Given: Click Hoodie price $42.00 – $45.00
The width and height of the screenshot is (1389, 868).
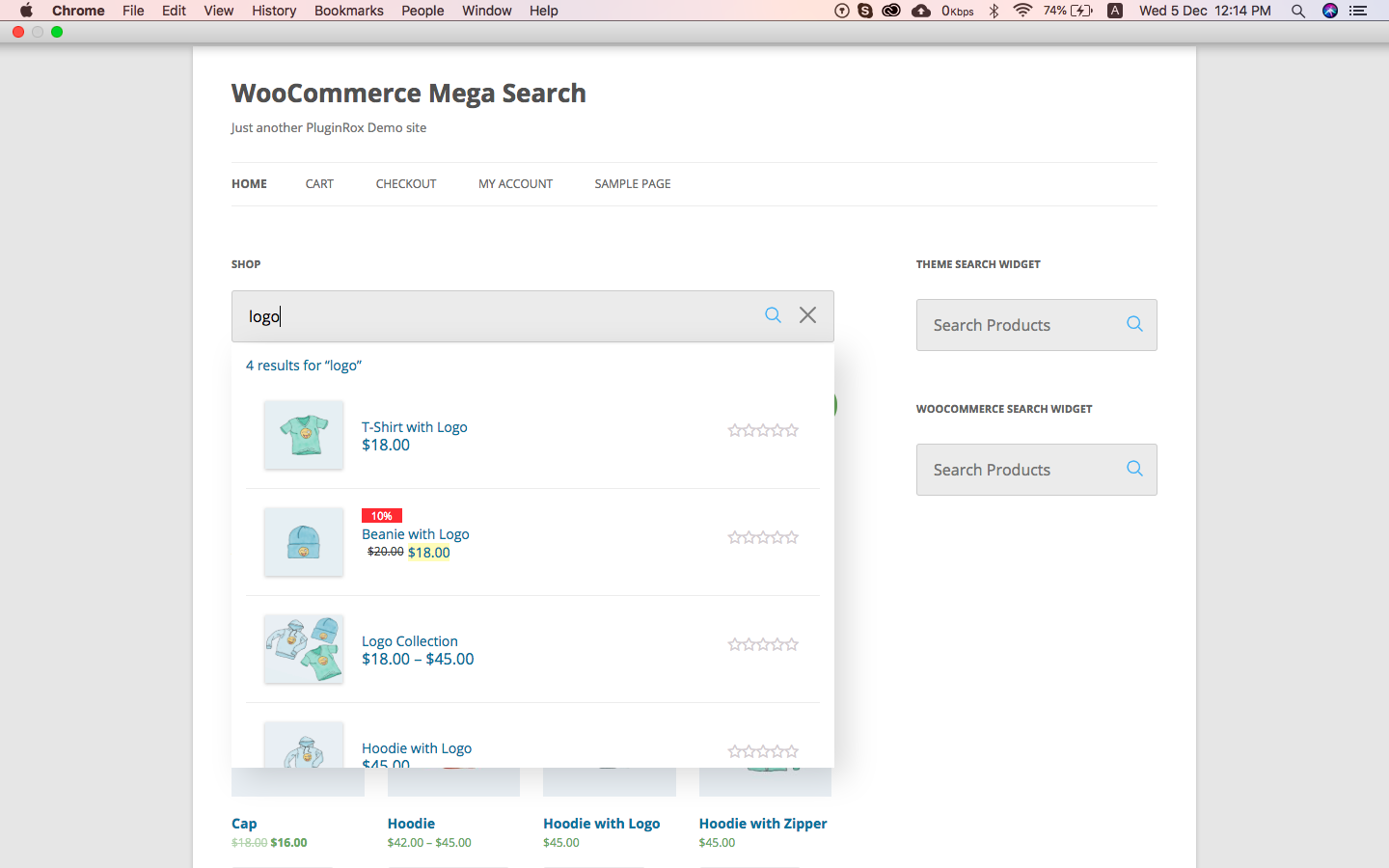Looking at the screenshot, I should coord(429,843).
